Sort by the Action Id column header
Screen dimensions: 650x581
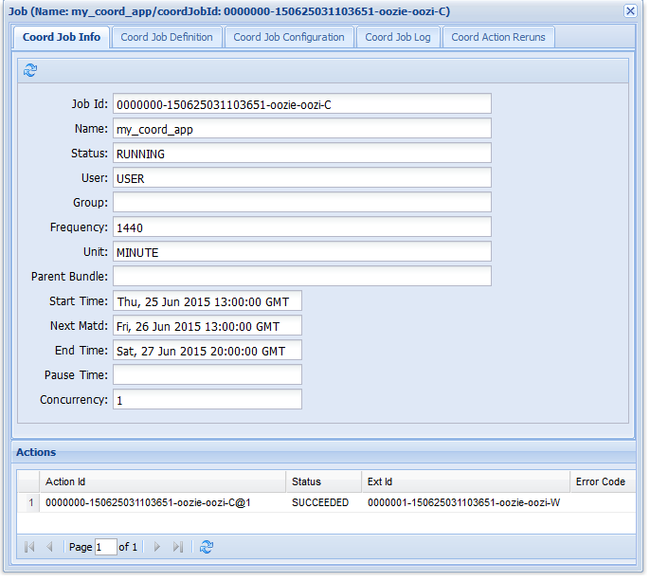(162, 482)
